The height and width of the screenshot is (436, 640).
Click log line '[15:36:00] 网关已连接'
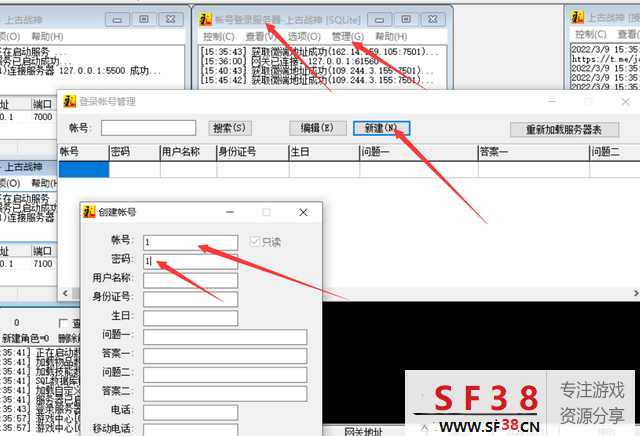289,61
